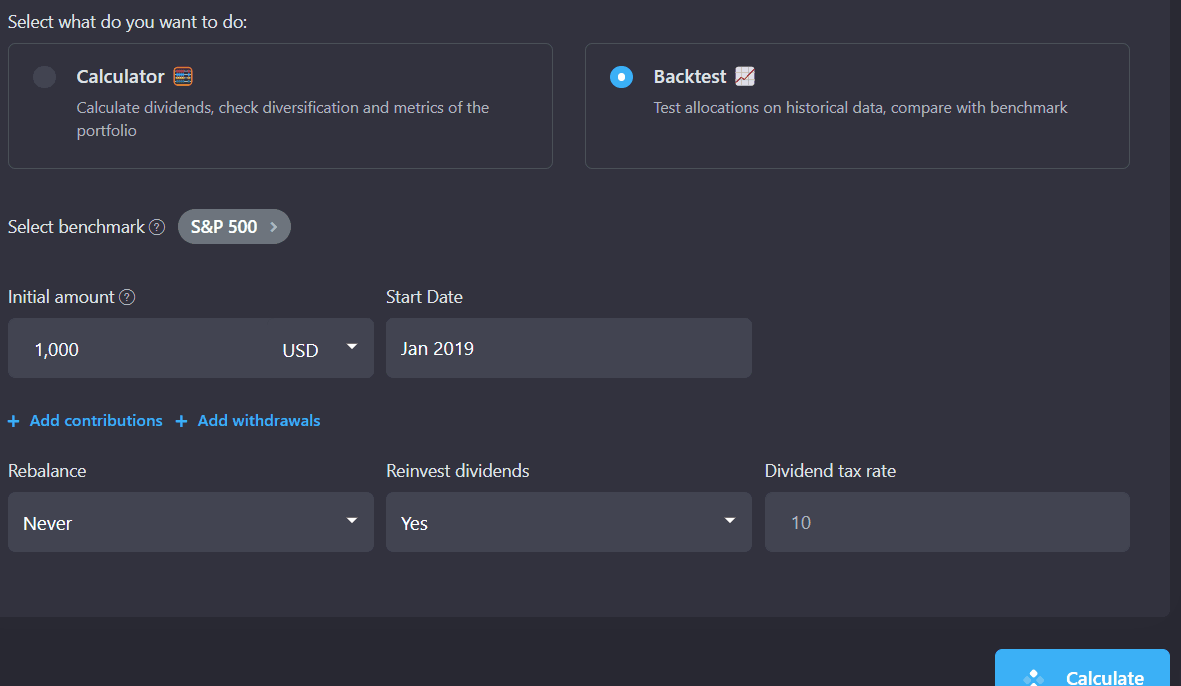Viewport: 1181px width, 686px height.
Task: Click the Initial amount help question mark
Action: pyautogui.click(x=126, y=296)
